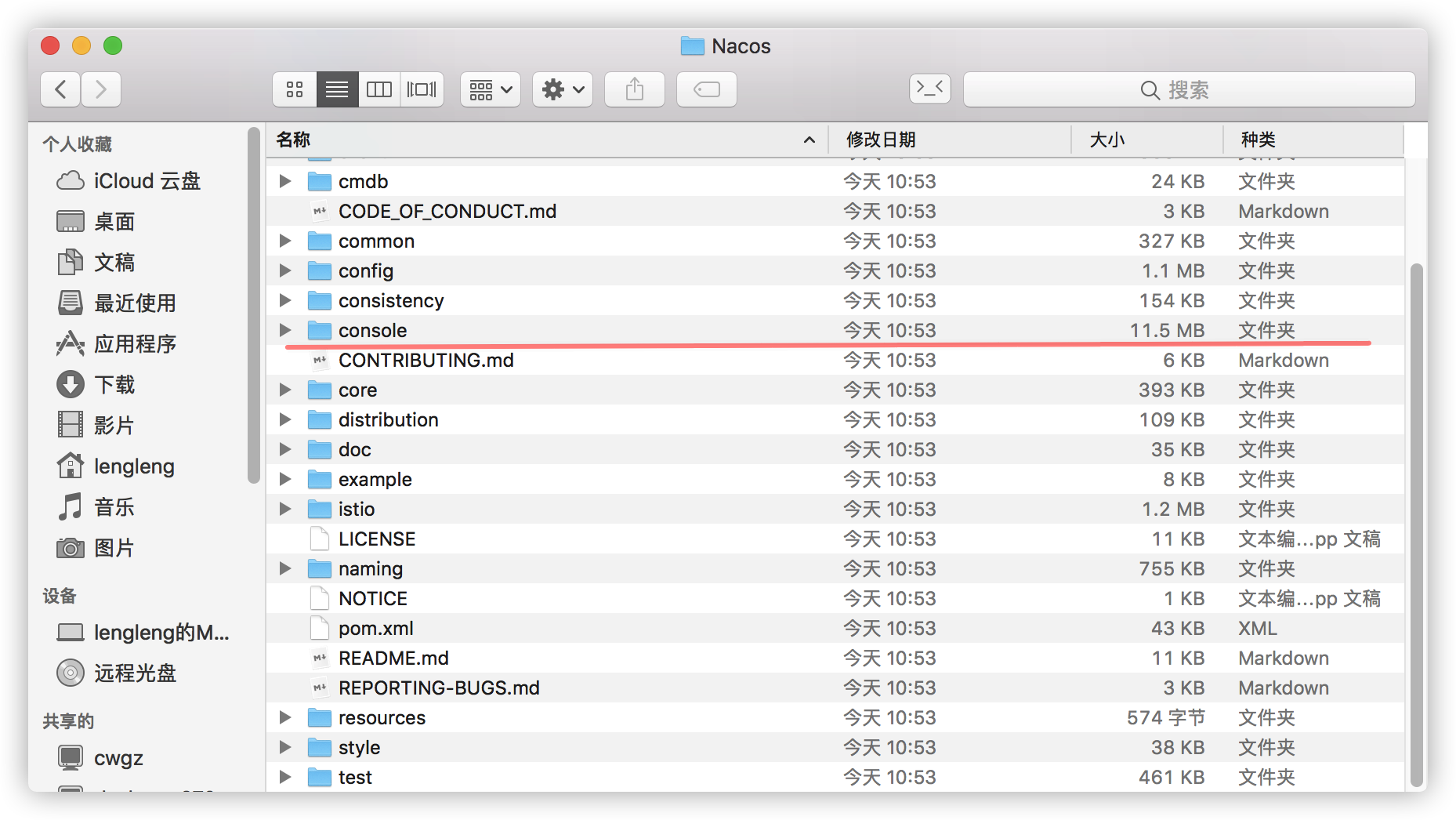This screenshot has width=1456, height=820.
Task: Expand the naming folder
Action: coord(285,568)
